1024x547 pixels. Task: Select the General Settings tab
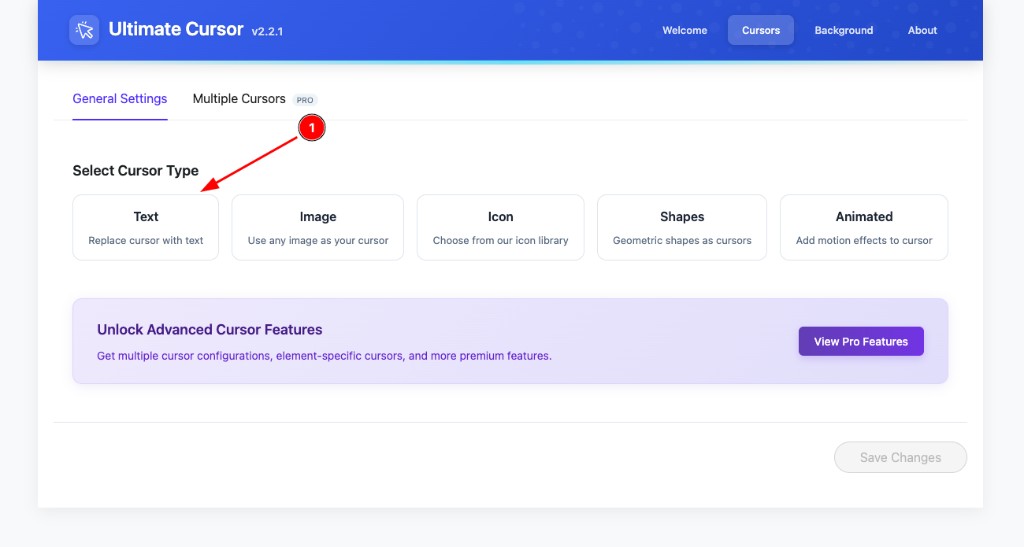point(120,99)
